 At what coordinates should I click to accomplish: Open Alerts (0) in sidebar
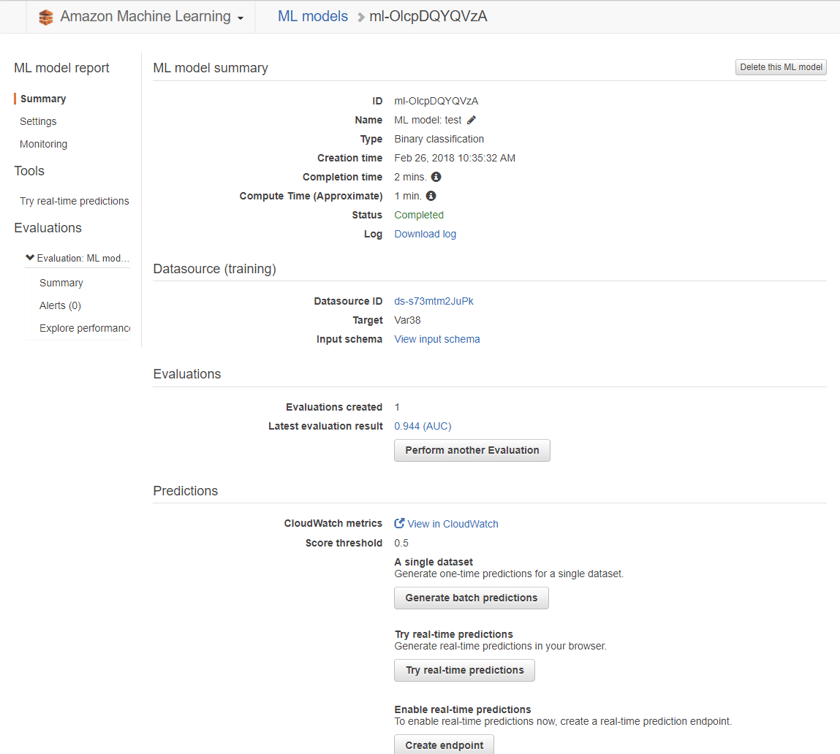[60, 305]
